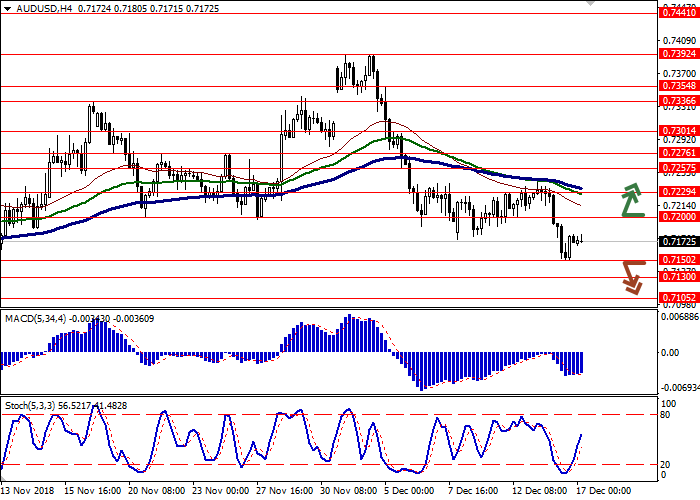This screenshot has width=700, height=500.
Task: Click the green upward arrow icon
Action: click(631, 200)
